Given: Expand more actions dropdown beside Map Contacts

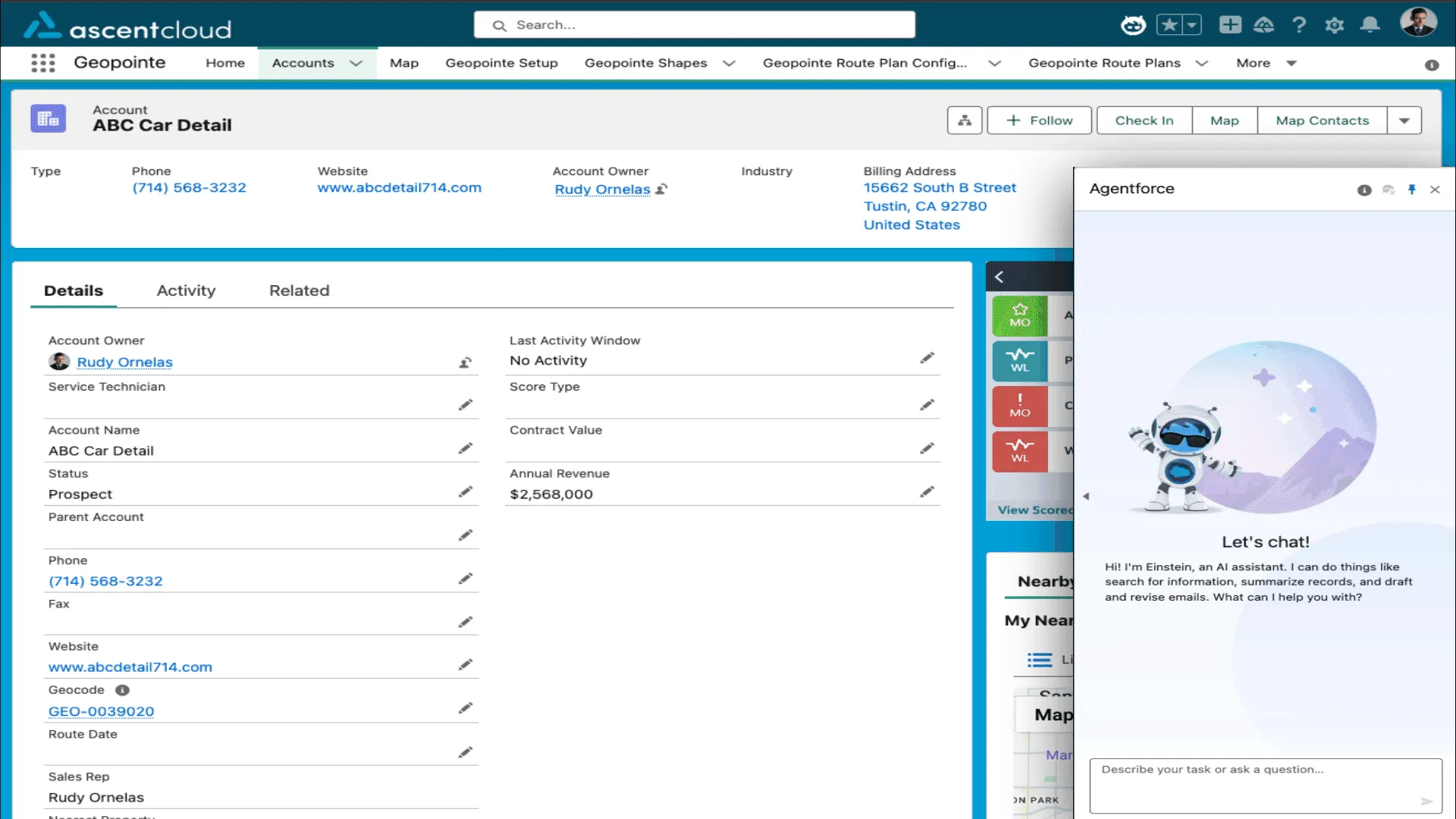Looking at the screenshot, I should (1404, 121).
